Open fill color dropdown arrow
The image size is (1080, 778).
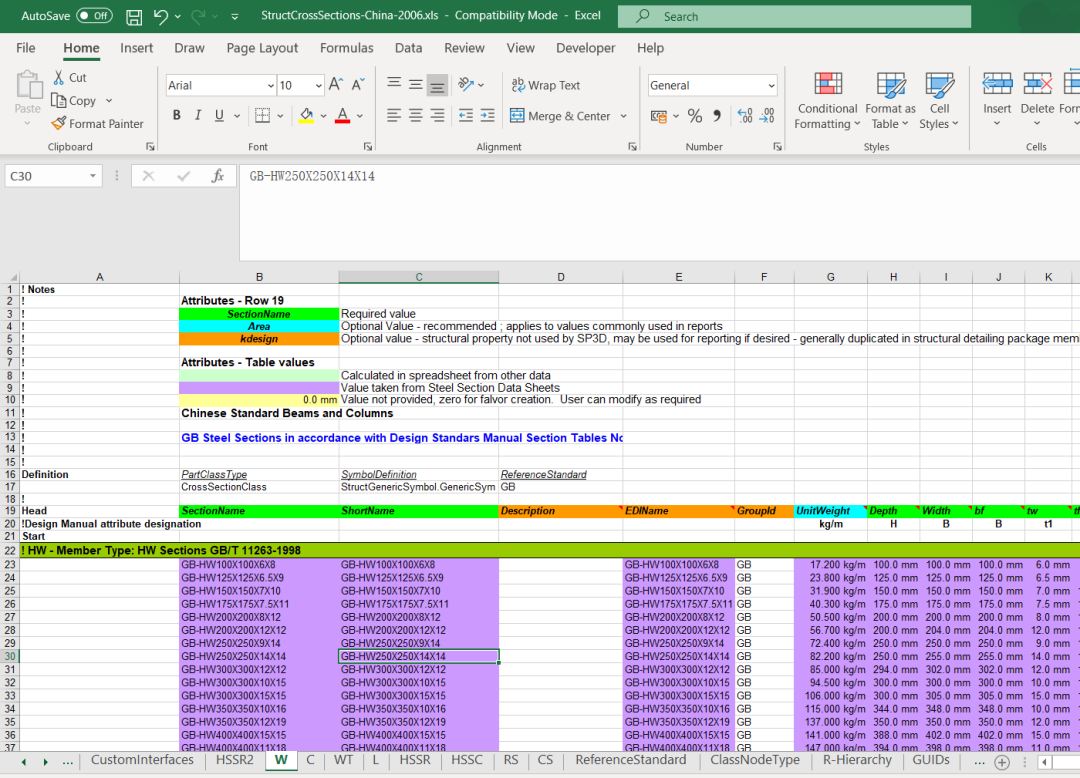[x=323, y=116]
